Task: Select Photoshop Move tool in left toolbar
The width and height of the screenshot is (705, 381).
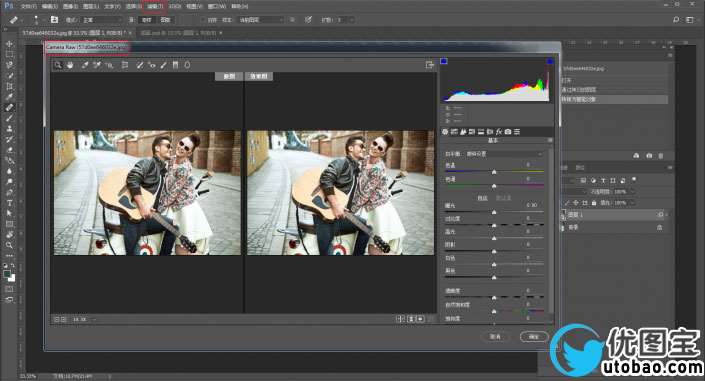Action: pyautogui.click(x=9, y=44)
